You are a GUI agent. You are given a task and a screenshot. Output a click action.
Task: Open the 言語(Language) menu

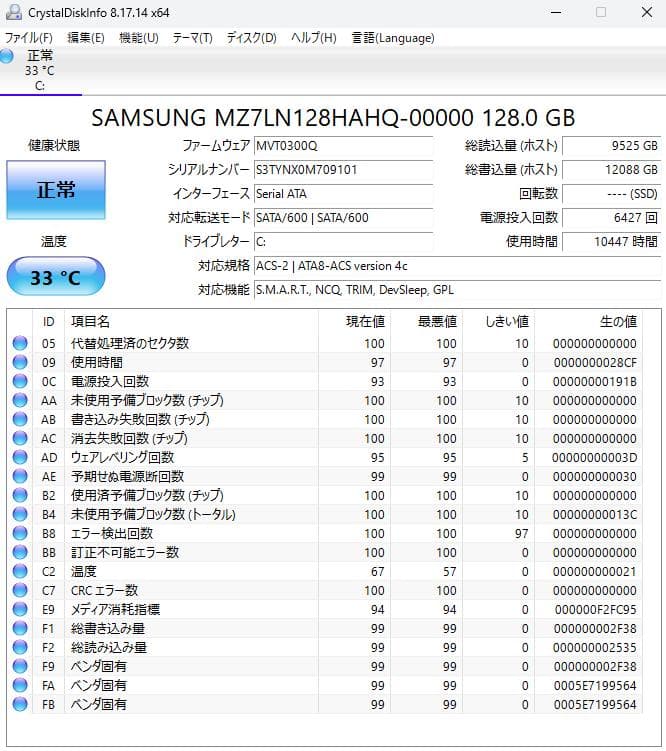click(x=393, y=38)
